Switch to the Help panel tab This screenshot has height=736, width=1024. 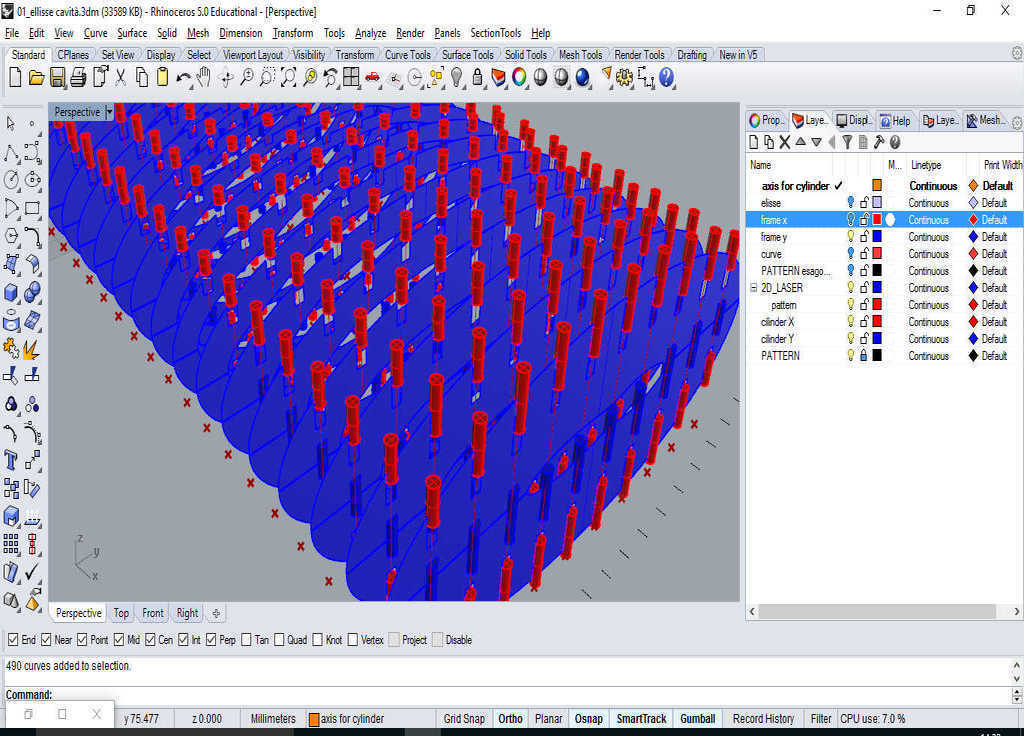[895, 120]
